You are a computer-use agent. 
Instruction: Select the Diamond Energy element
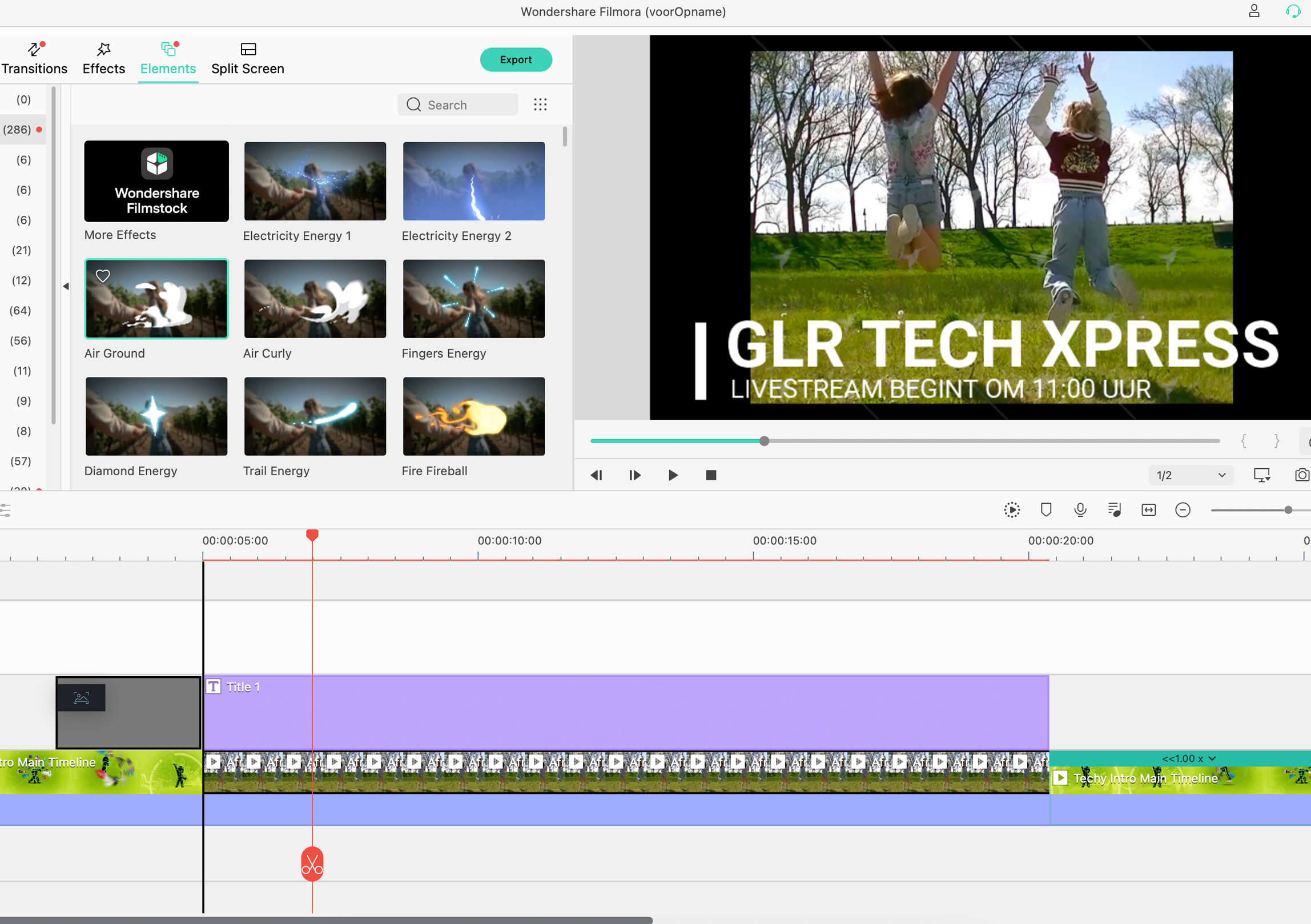coord(156,416)
